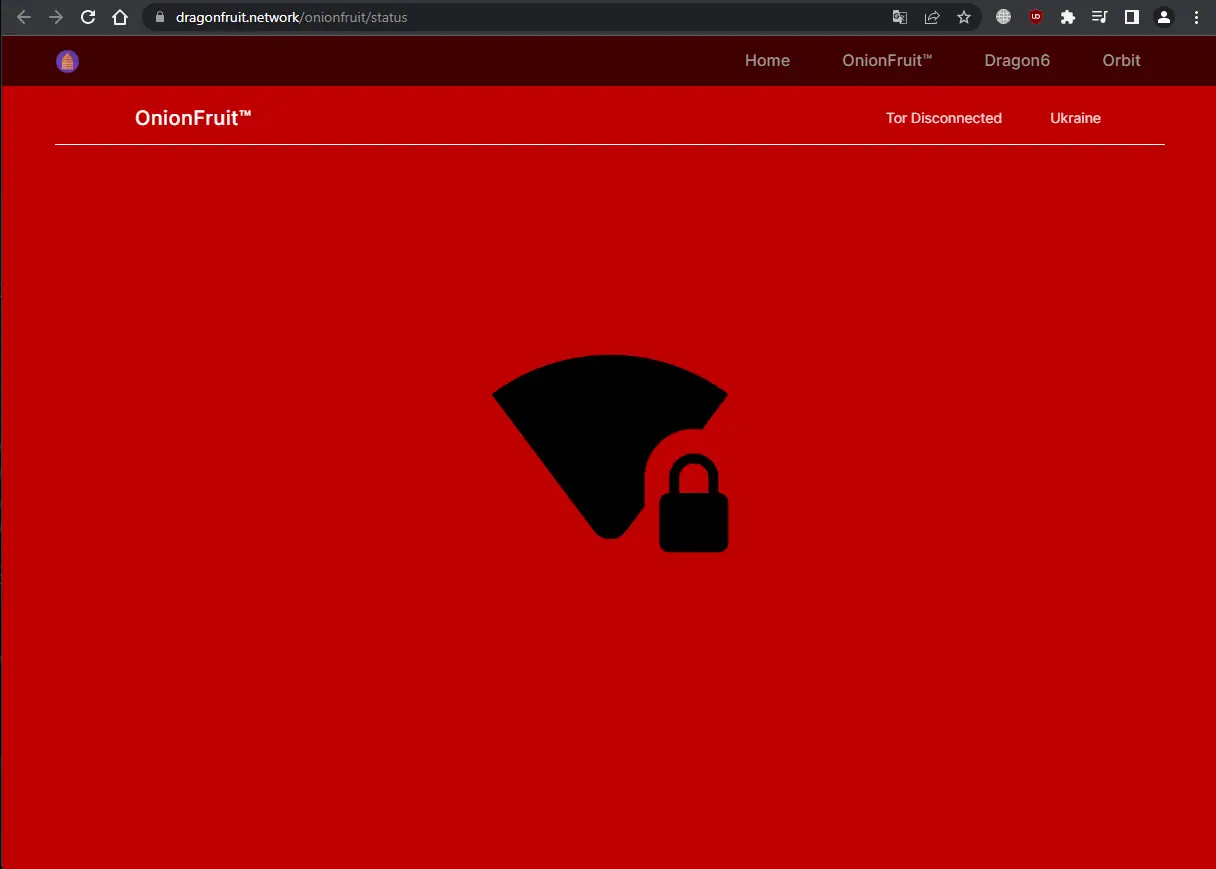The width and height of the screenshot is (1216, 869).
Task: Toggle the browser side panel
Action: point(1132,17)
